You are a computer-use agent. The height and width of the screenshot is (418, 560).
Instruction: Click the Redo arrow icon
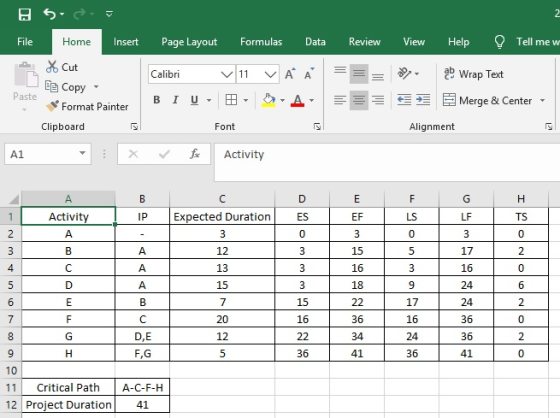(79, 14)
